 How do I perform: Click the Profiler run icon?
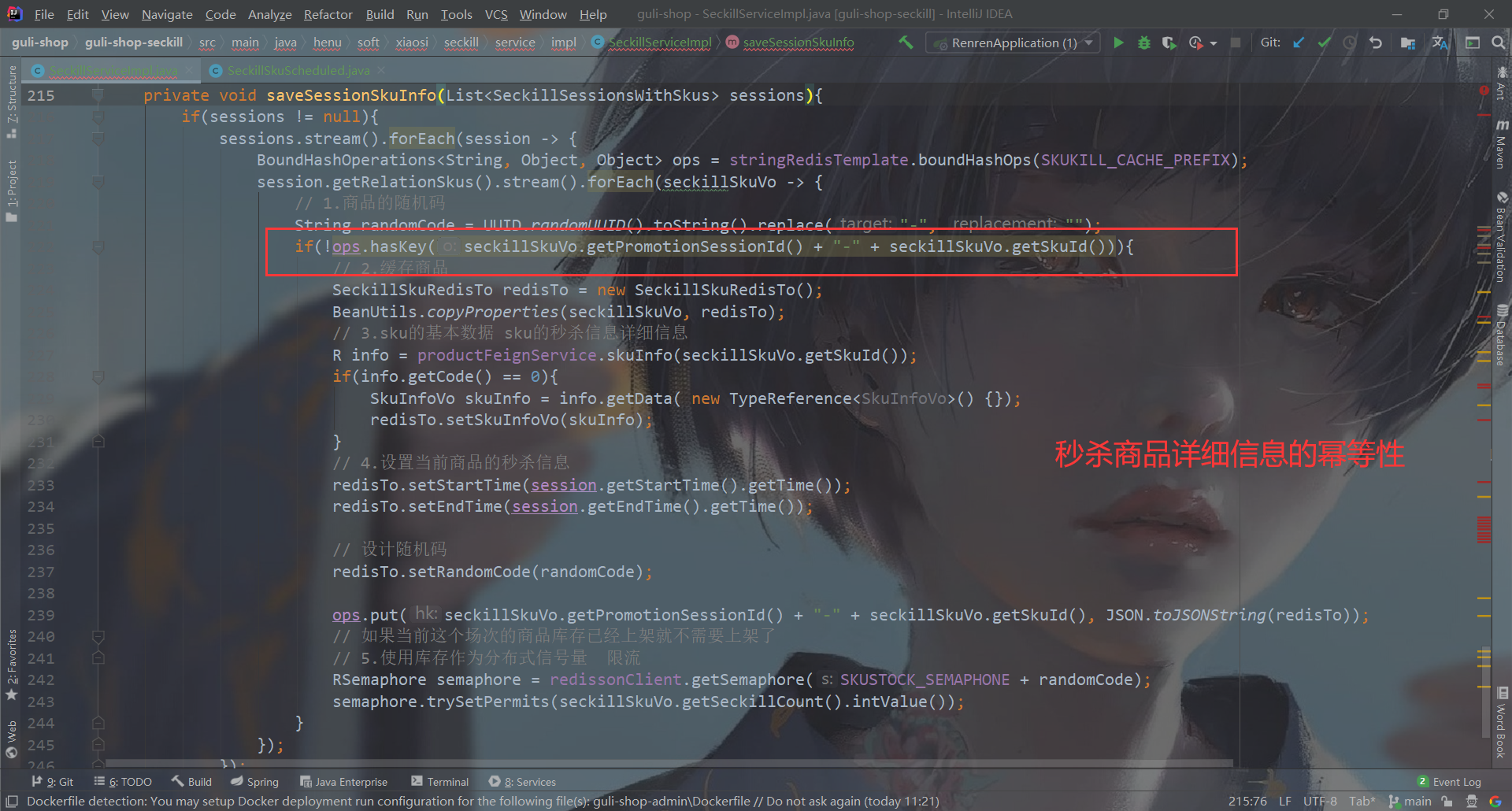pyautogui.click(x=1196, y=43)
